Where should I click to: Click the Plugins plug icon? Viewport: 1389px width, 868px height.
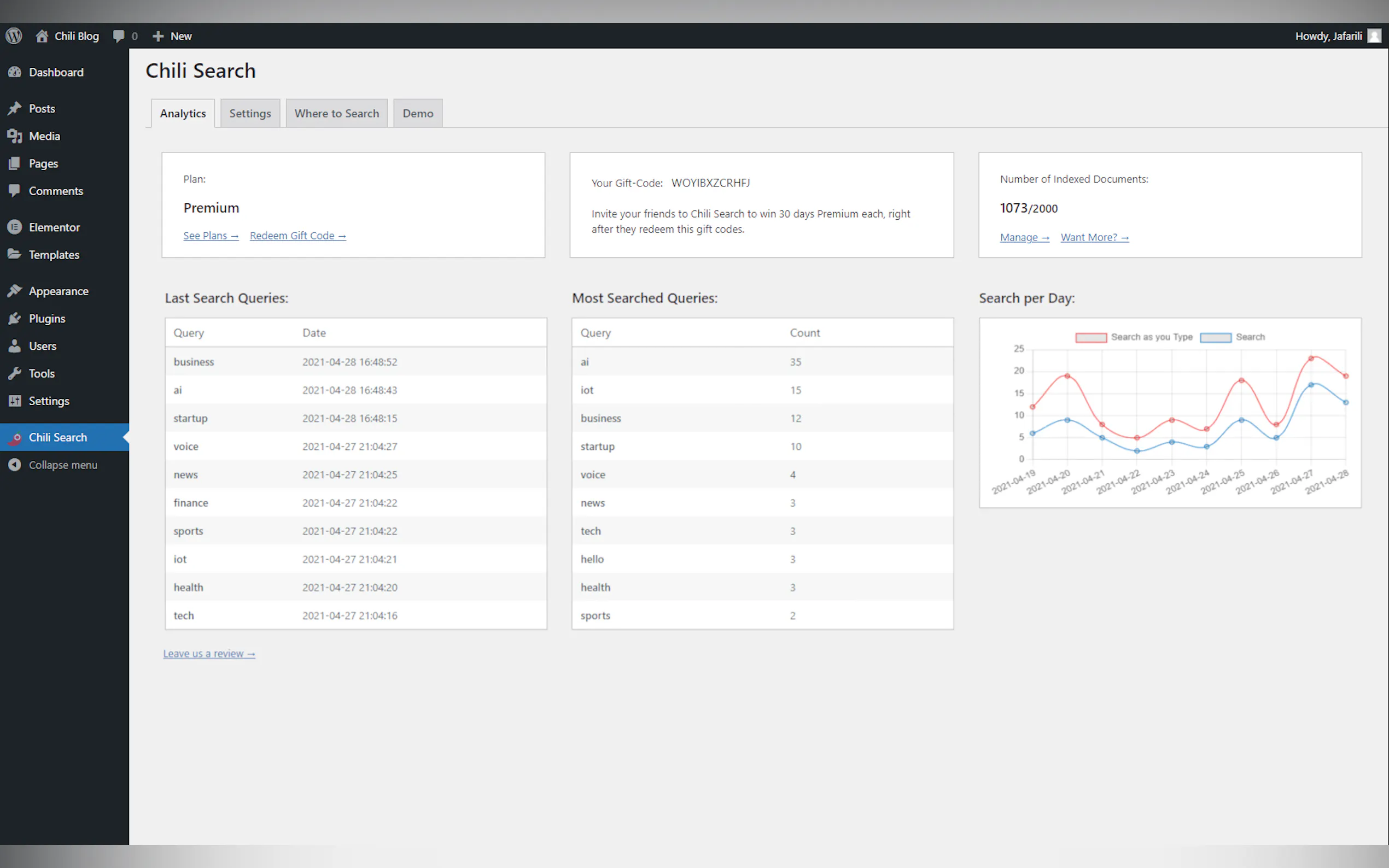(15, 319)
